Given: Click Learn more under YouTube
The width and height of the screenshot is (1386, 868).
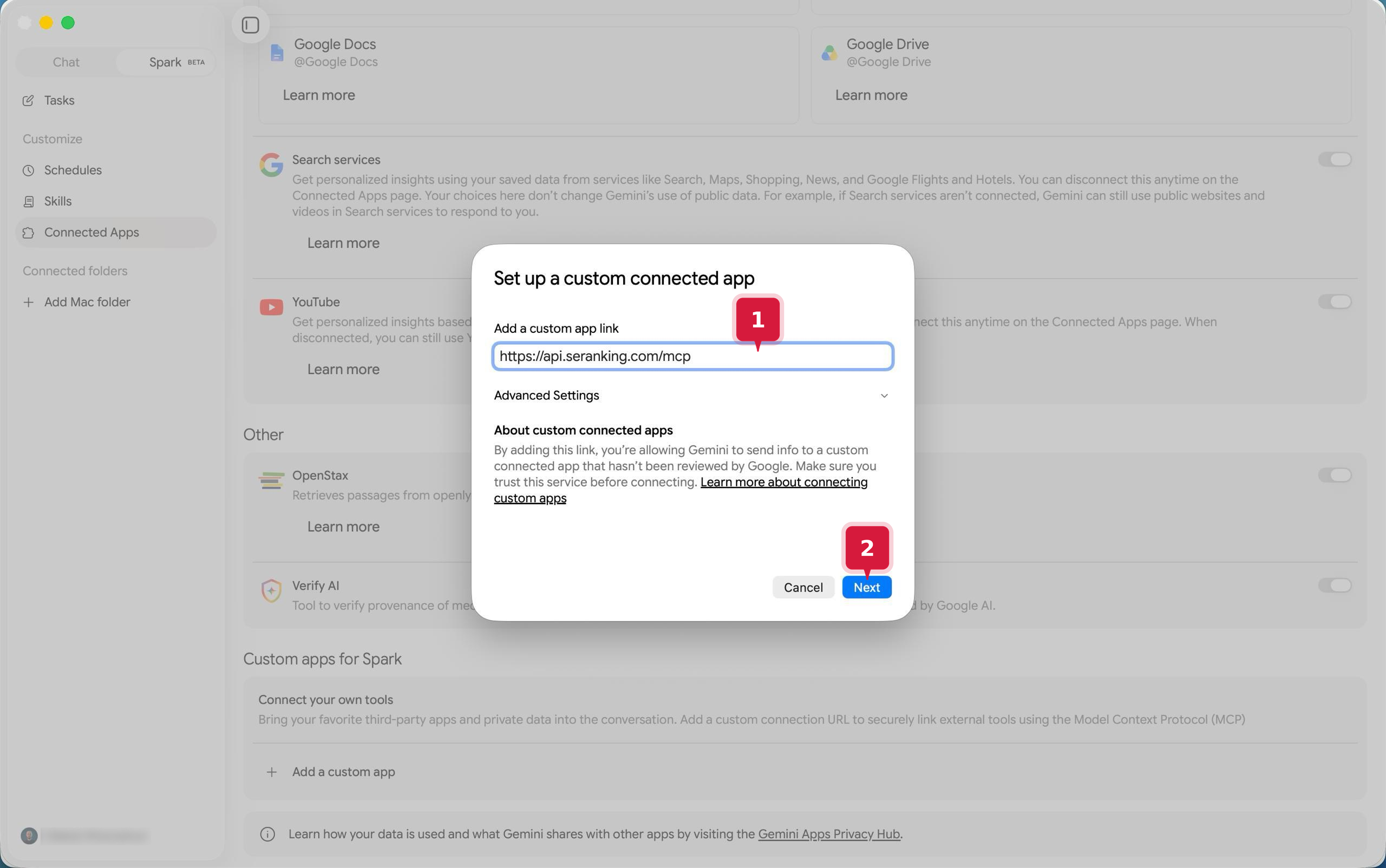Looking at the screenshot, I should pos(343,370).
